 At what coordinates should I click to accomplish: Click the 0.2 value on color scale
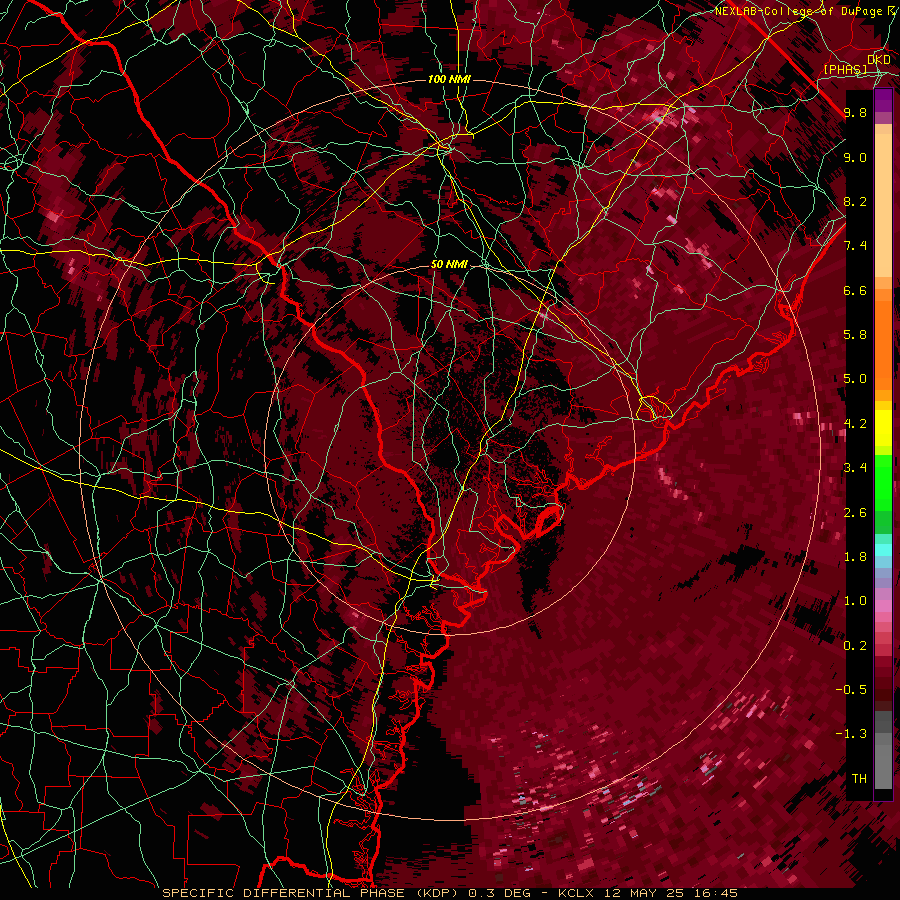pyautogui.click(x=855, y=646)
